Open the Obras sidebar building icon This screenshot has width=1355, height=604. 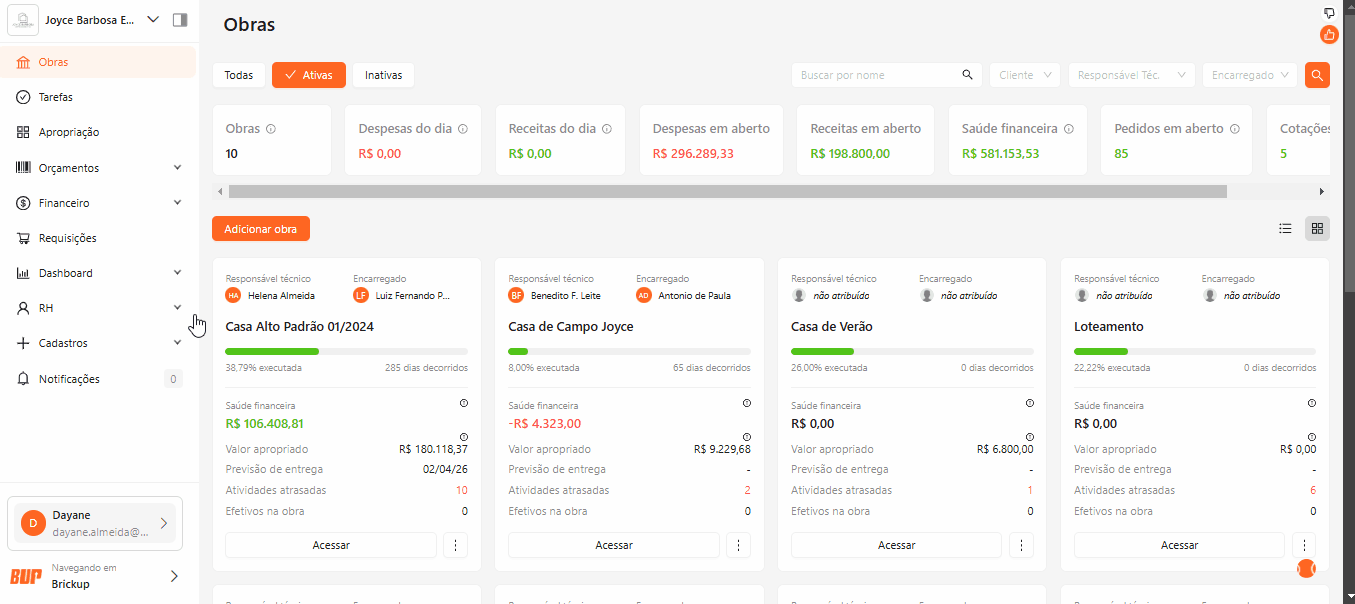[23, 62]
